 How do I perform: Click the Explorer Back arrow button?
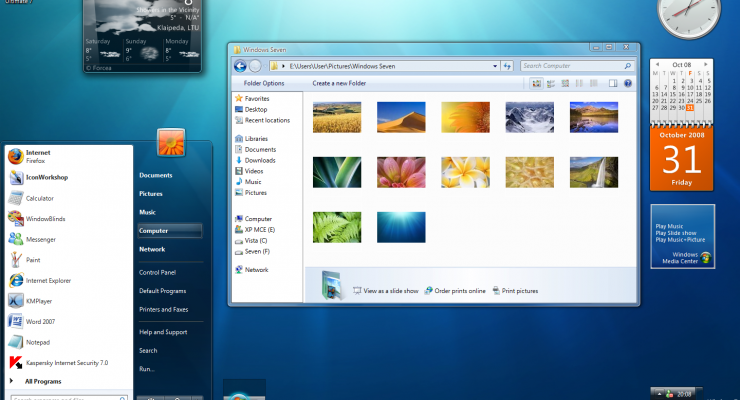pos(241,65)
